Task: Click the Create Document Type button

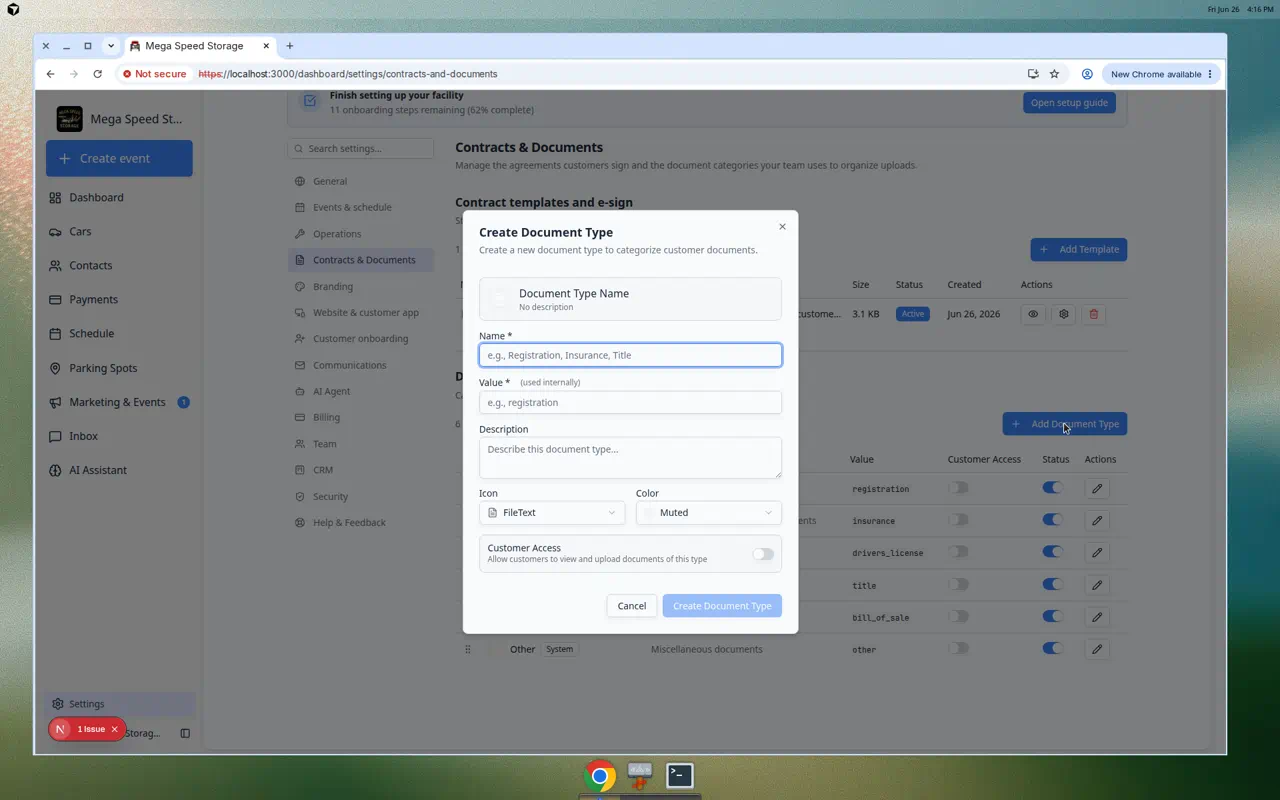Action: (722, 606)
